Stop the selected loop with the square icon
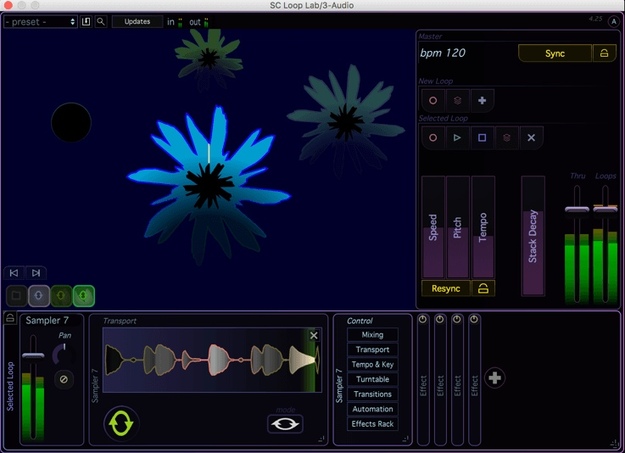Image resolution: width=625 pixels, height=453 pixels. 481,138
